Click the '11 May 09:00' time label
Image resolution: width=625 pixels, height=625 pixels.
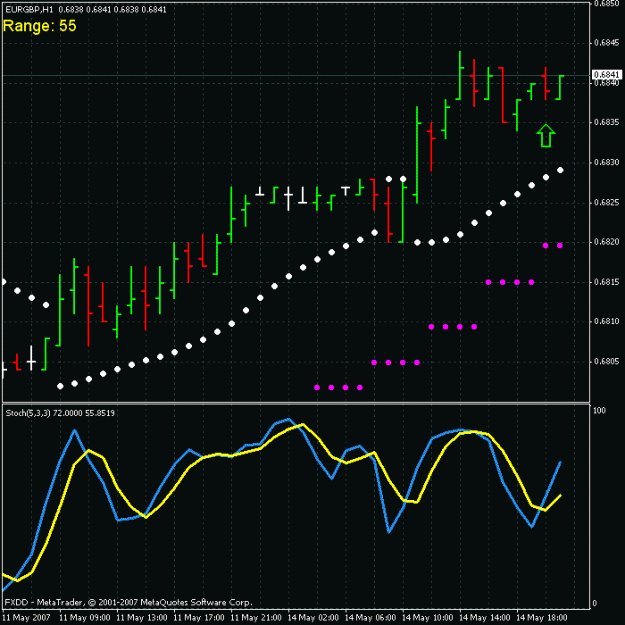click(85, 618)
